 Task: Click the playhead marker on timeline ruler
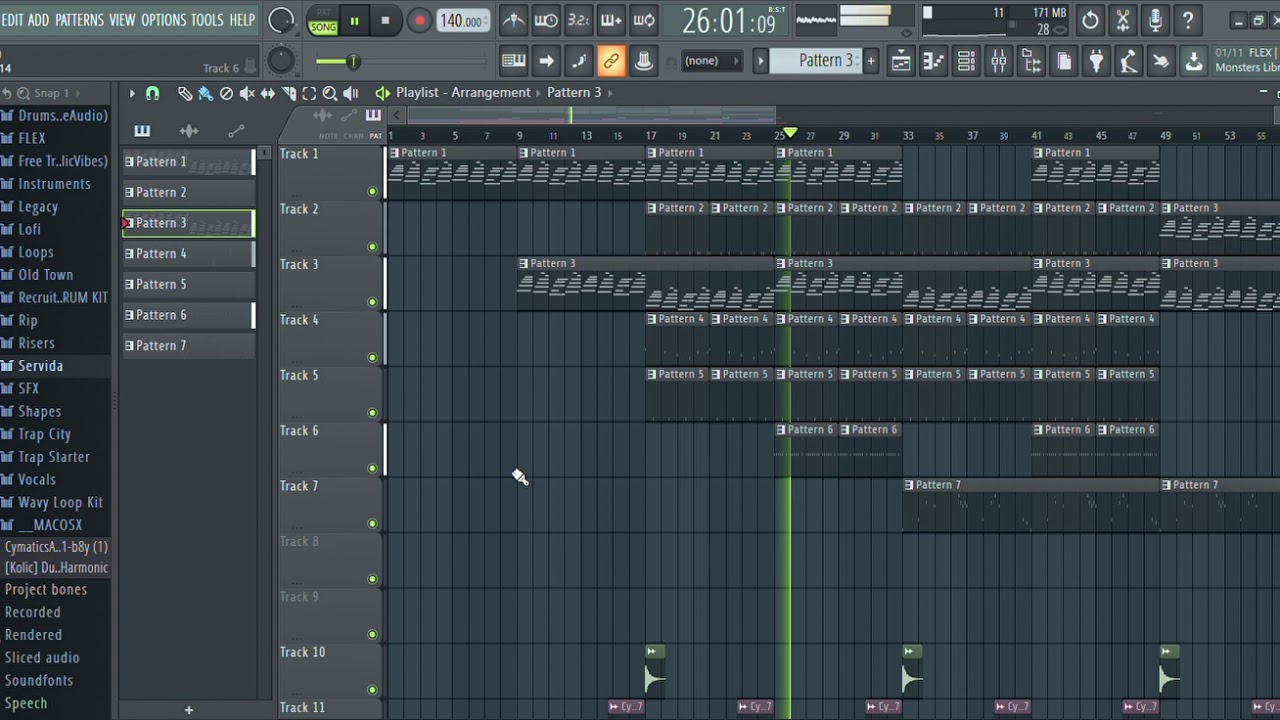pyautogui.click(x=790, y=132)
